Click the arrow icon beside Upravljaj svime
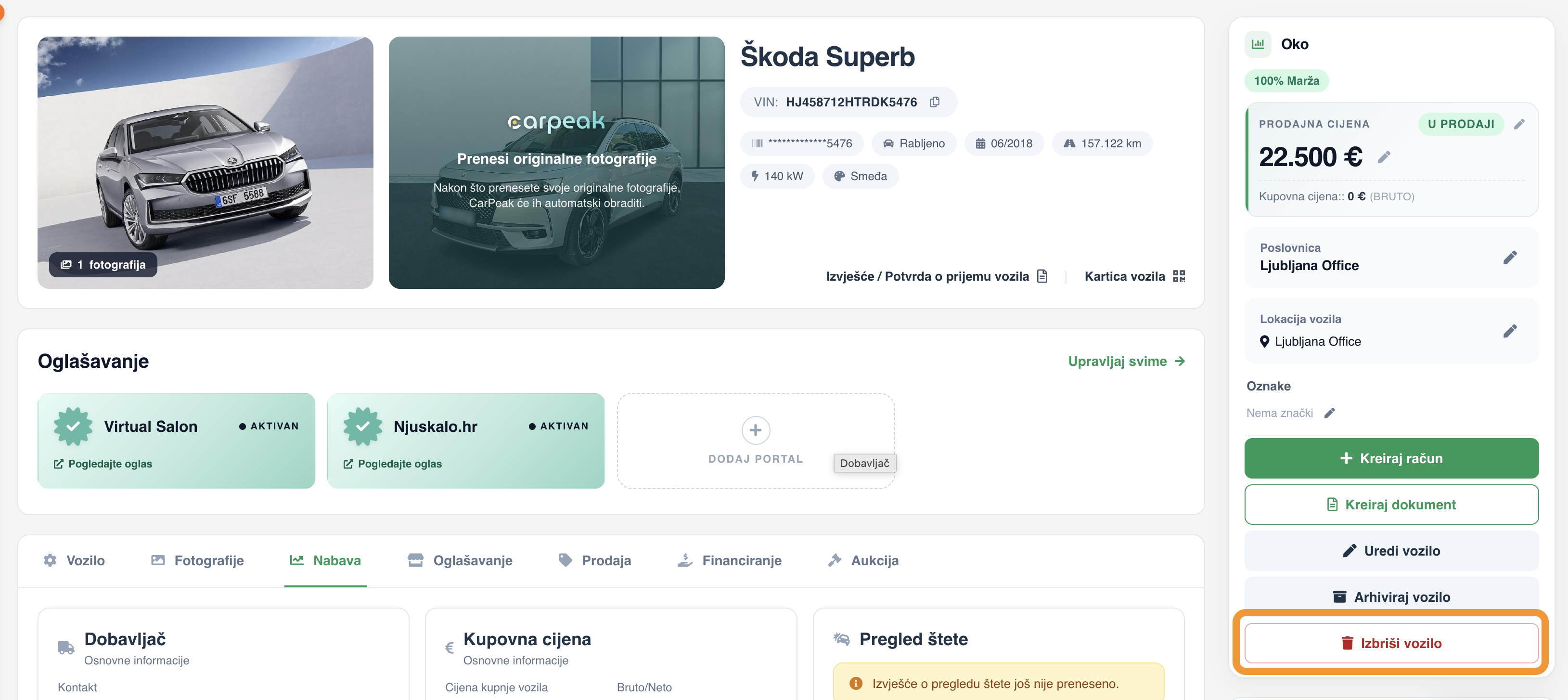The height and width of the screenshot is (700, 1568). (x=1180, y=361)
